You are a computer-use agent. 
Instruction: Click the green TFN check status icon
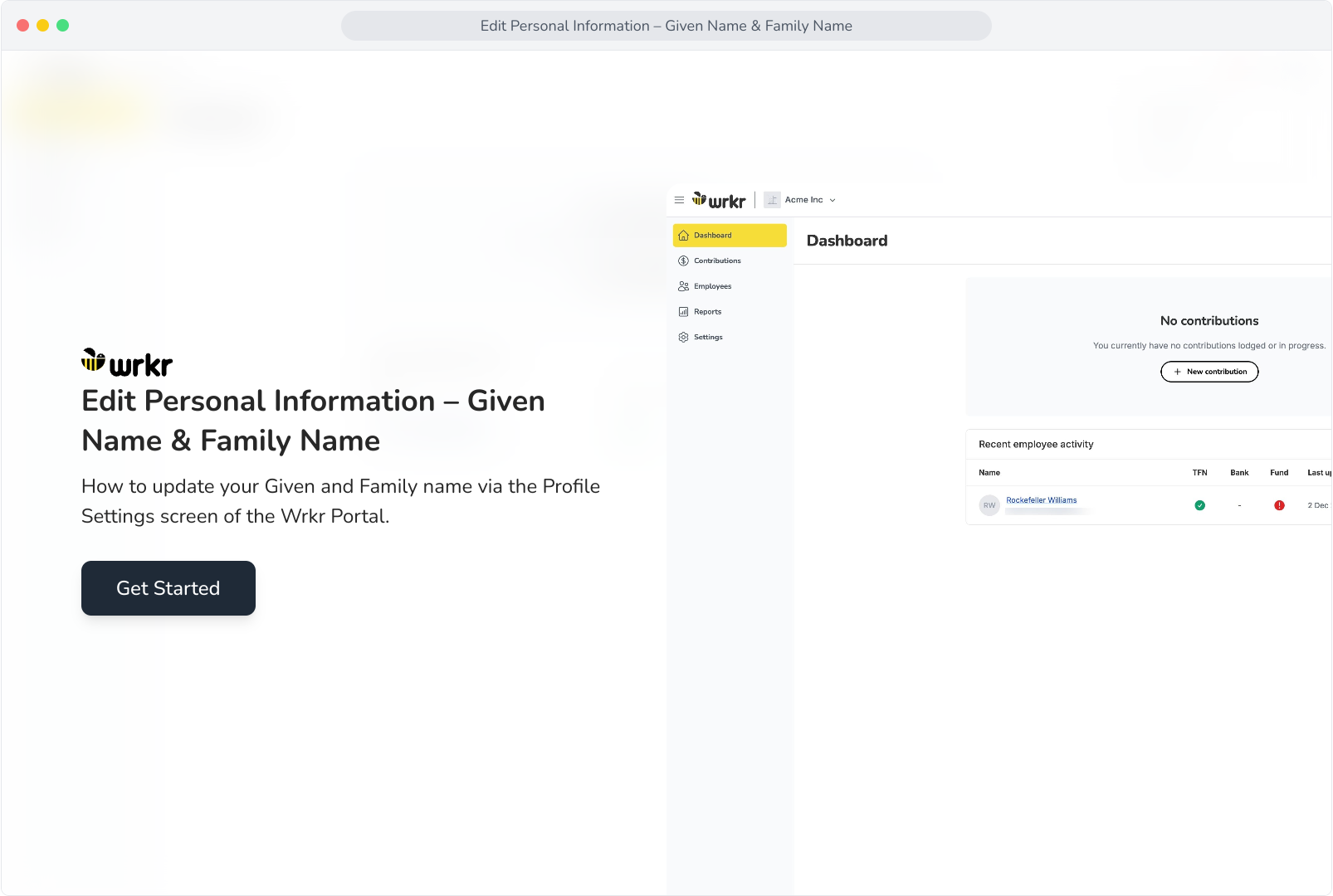point(1199,505)
